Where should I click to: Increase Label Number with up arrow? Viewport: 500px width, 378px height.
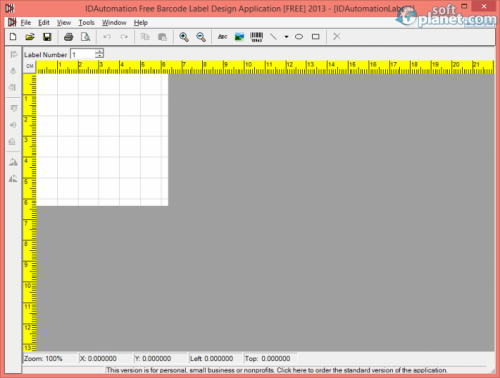pyautogui.click(x=99, y=51)
